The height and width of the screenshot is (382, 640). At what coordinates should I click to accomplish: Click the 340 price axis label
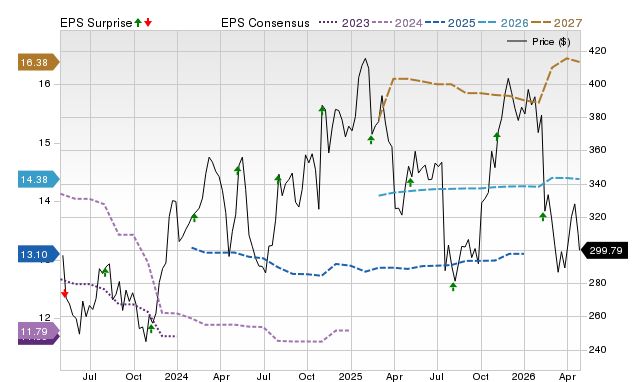(597, 184)
